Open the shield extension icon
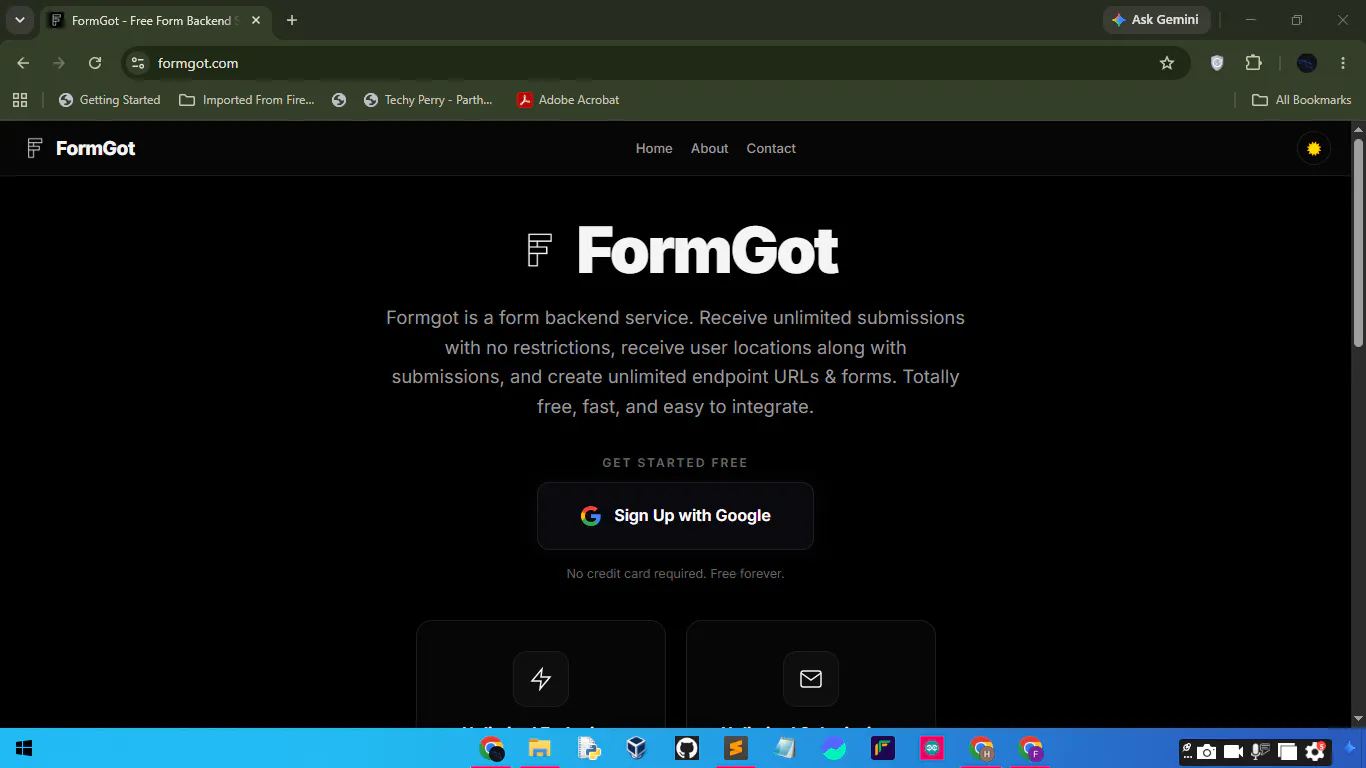 pos(1217,63)
